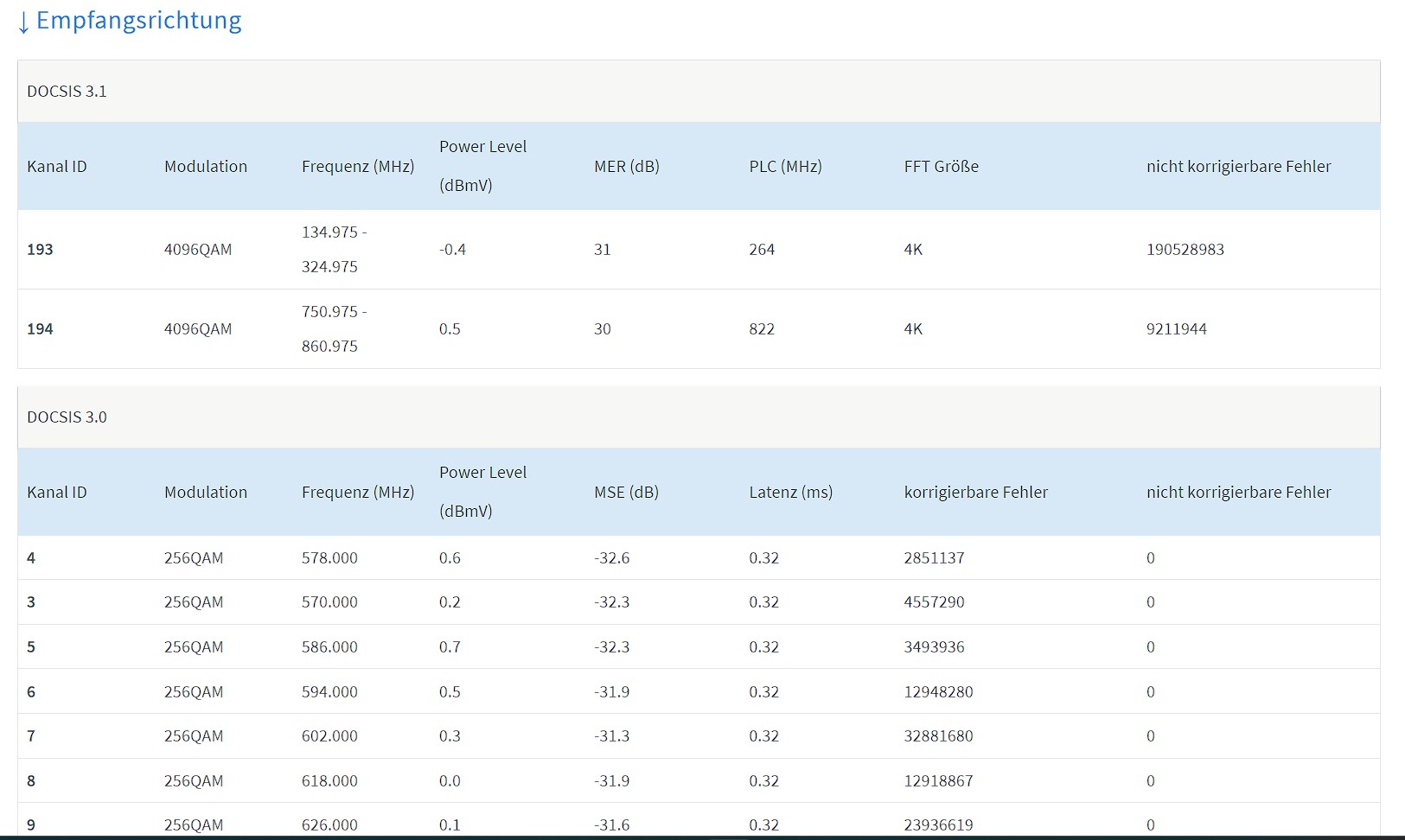This screenshot has height=840, width=1405.
Task: Select the DOCSIS 3.1 table title
Action: pyautogui.click(x=67, y=92)
